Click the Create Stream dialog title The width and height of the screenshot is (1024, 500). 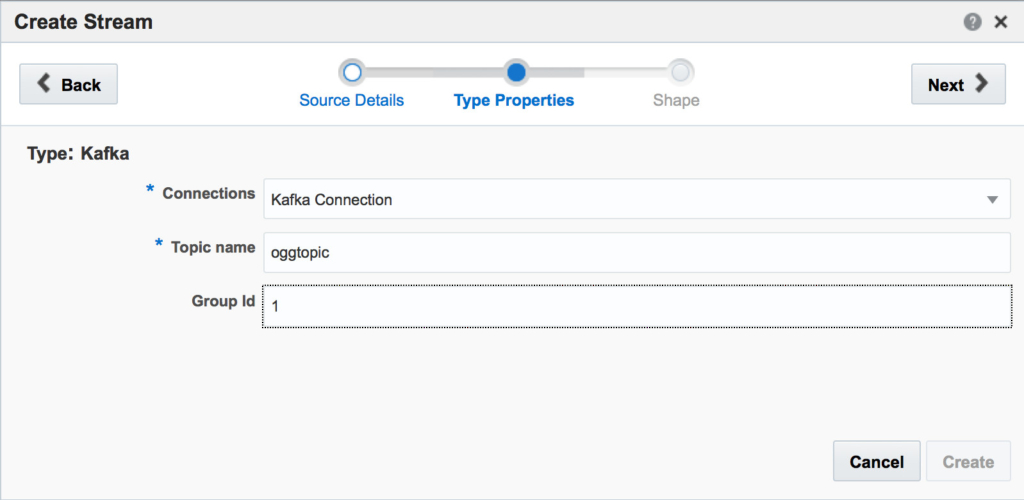coord(83,22)
